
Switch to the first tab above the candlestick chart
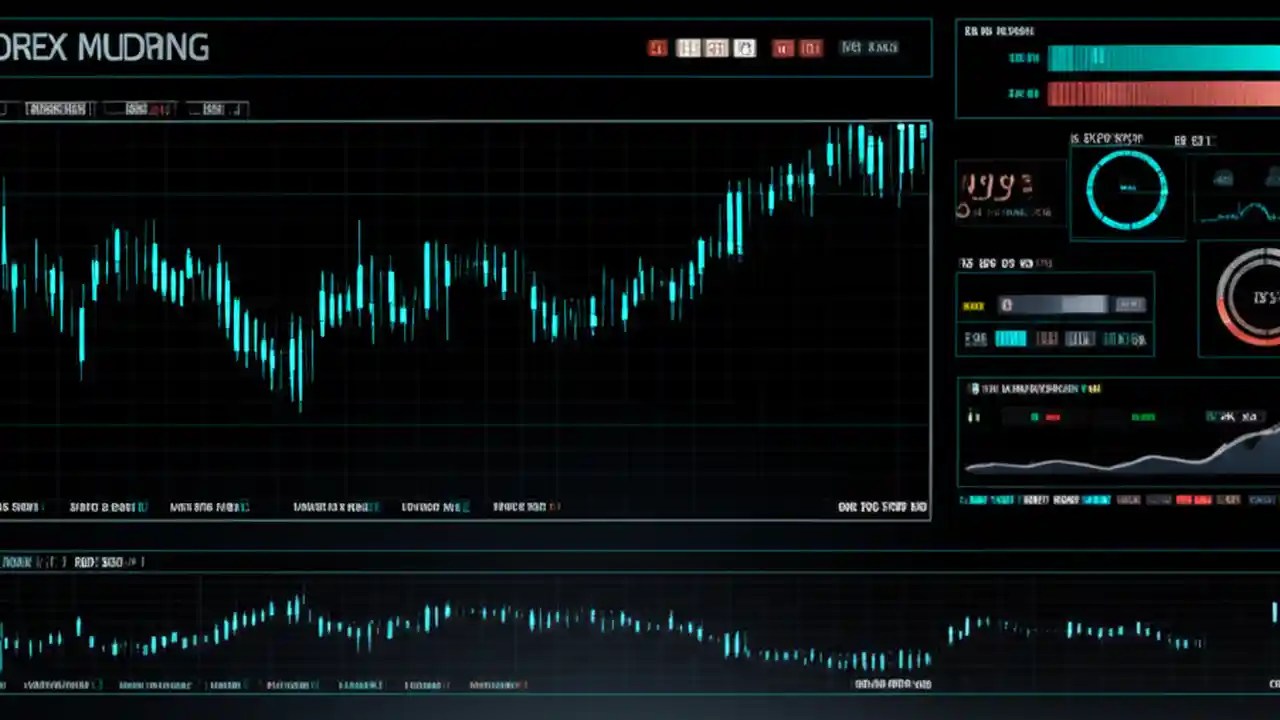(x=57, y=108)
